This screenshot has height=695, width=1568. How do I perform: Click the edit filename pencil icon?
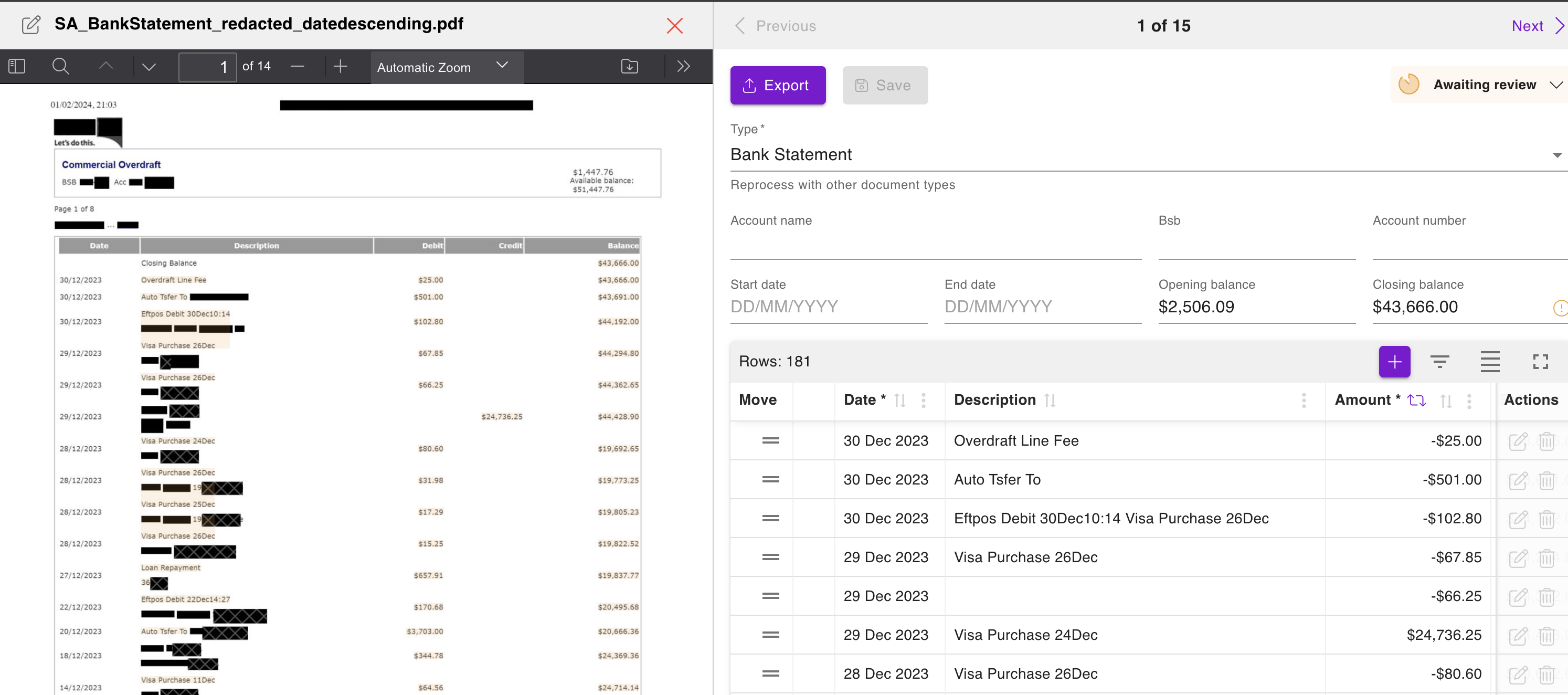[x=31, y=24]
